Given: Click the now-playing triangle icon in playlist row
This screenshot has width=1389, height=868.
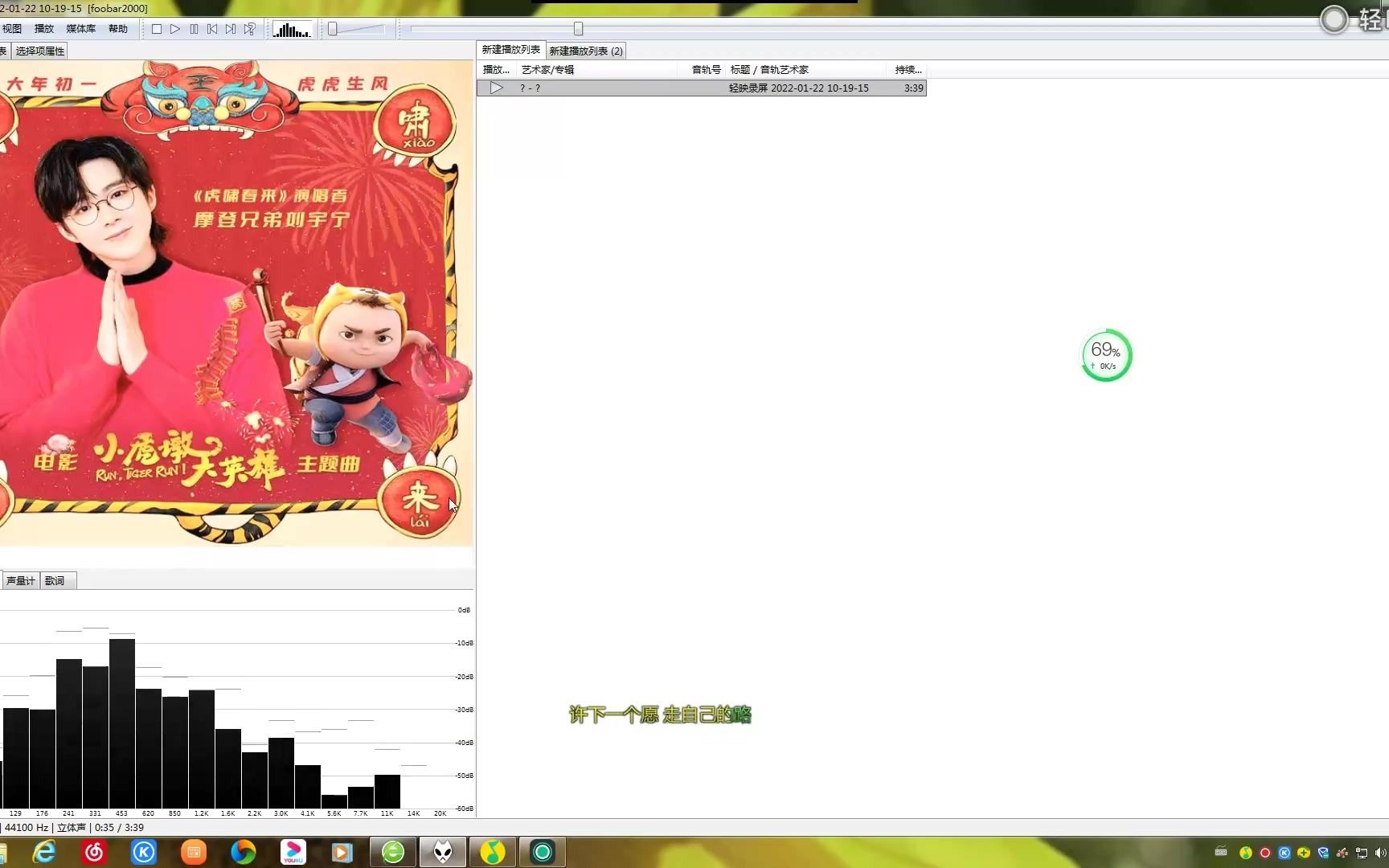Looking at the screenshot, I should [x=497, y=88].
